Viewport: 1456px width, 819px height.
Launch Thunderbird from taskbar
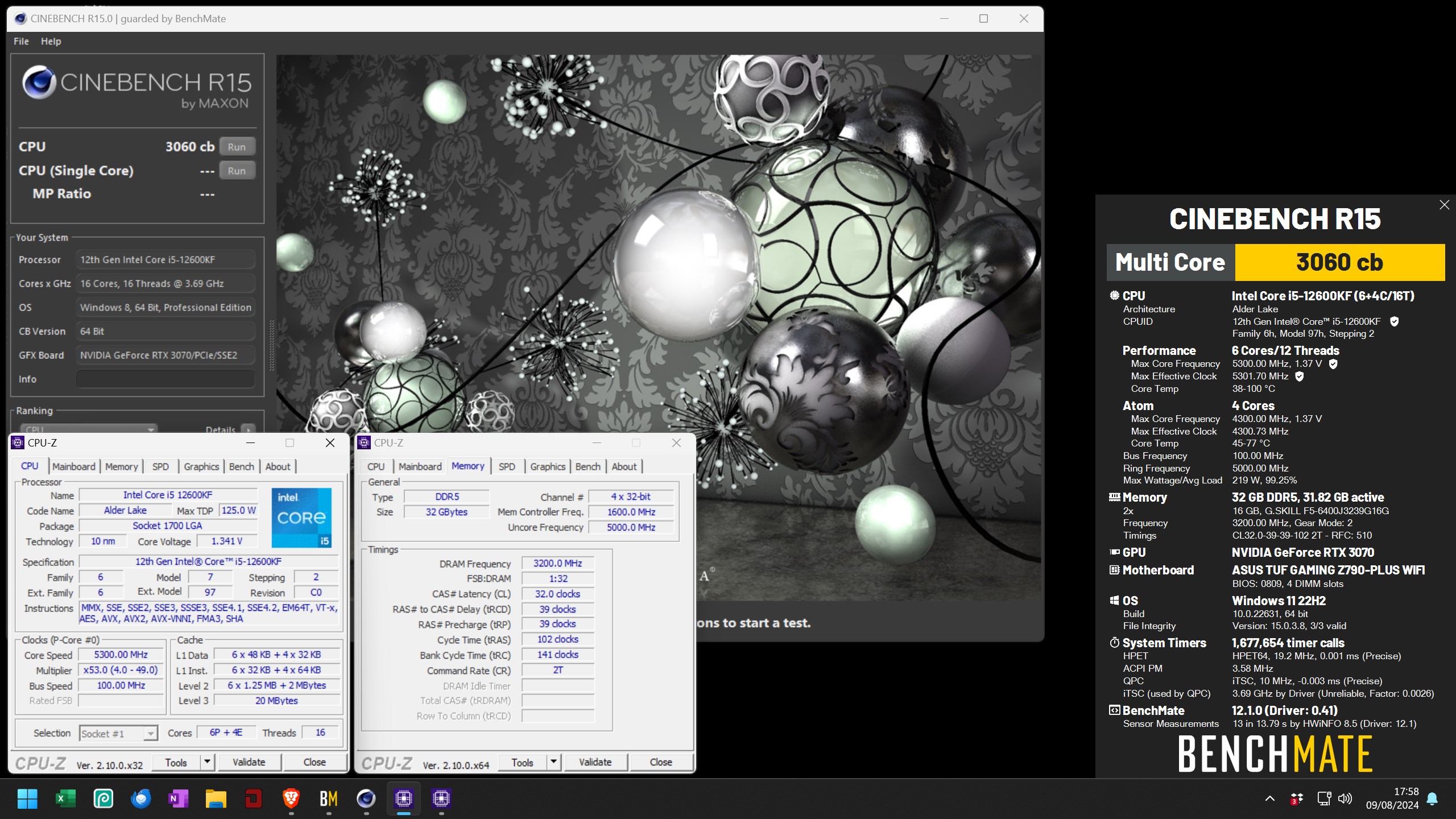140,799
